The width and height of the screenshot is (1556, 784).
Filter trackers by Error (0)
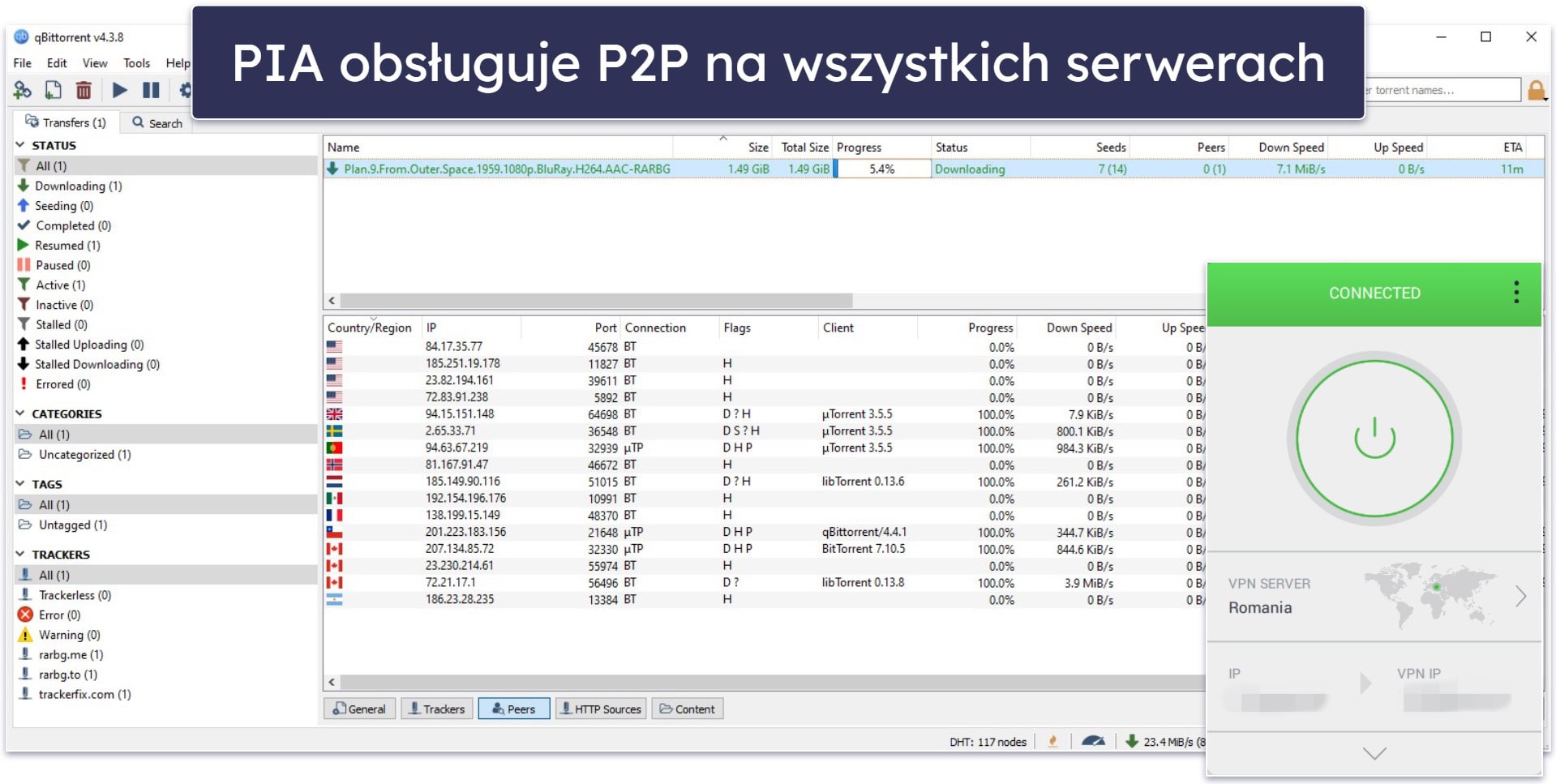click(x=59, y=615)
